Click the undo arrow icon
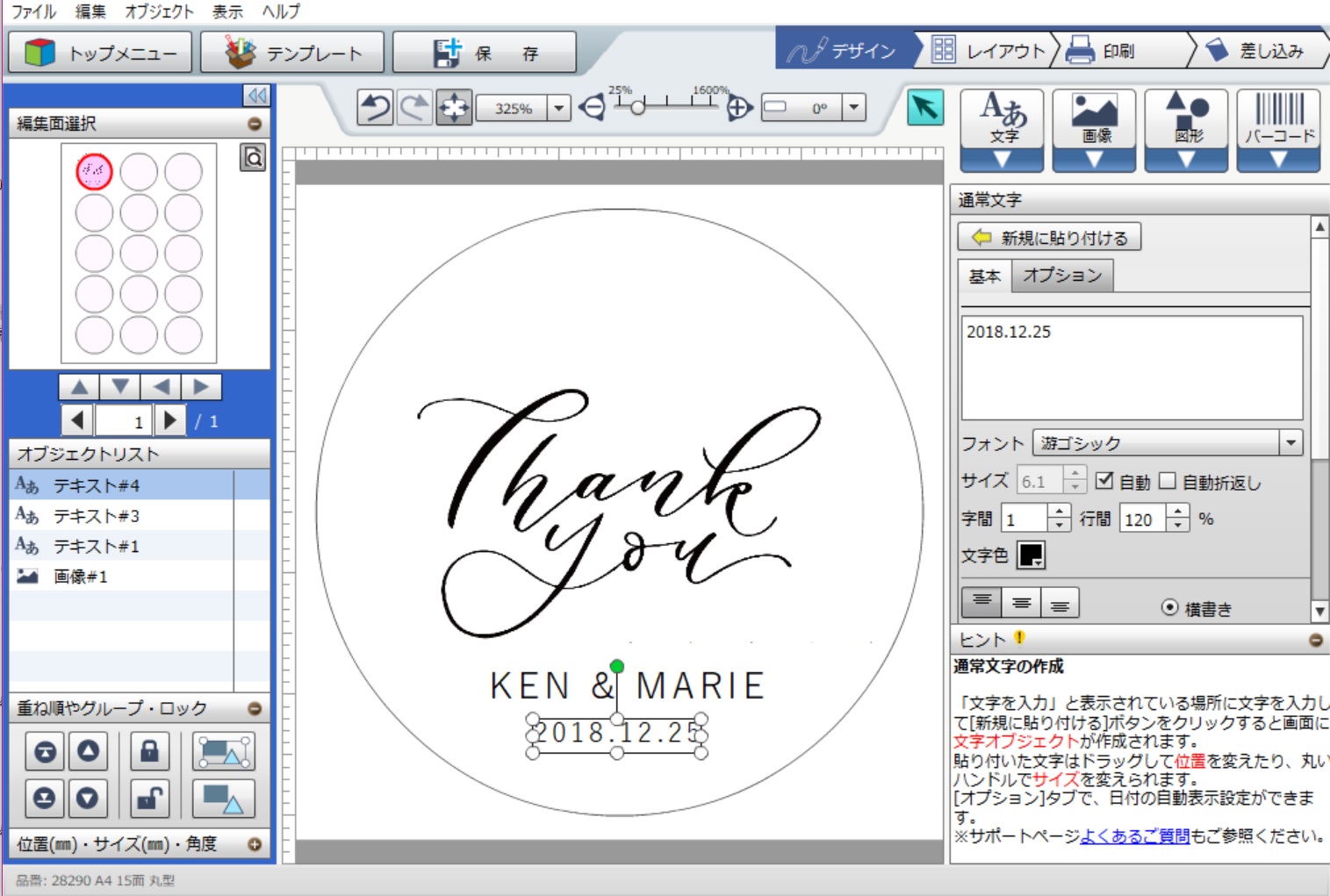The width and height of the screenshot is (1330, 896). (376, 108)
